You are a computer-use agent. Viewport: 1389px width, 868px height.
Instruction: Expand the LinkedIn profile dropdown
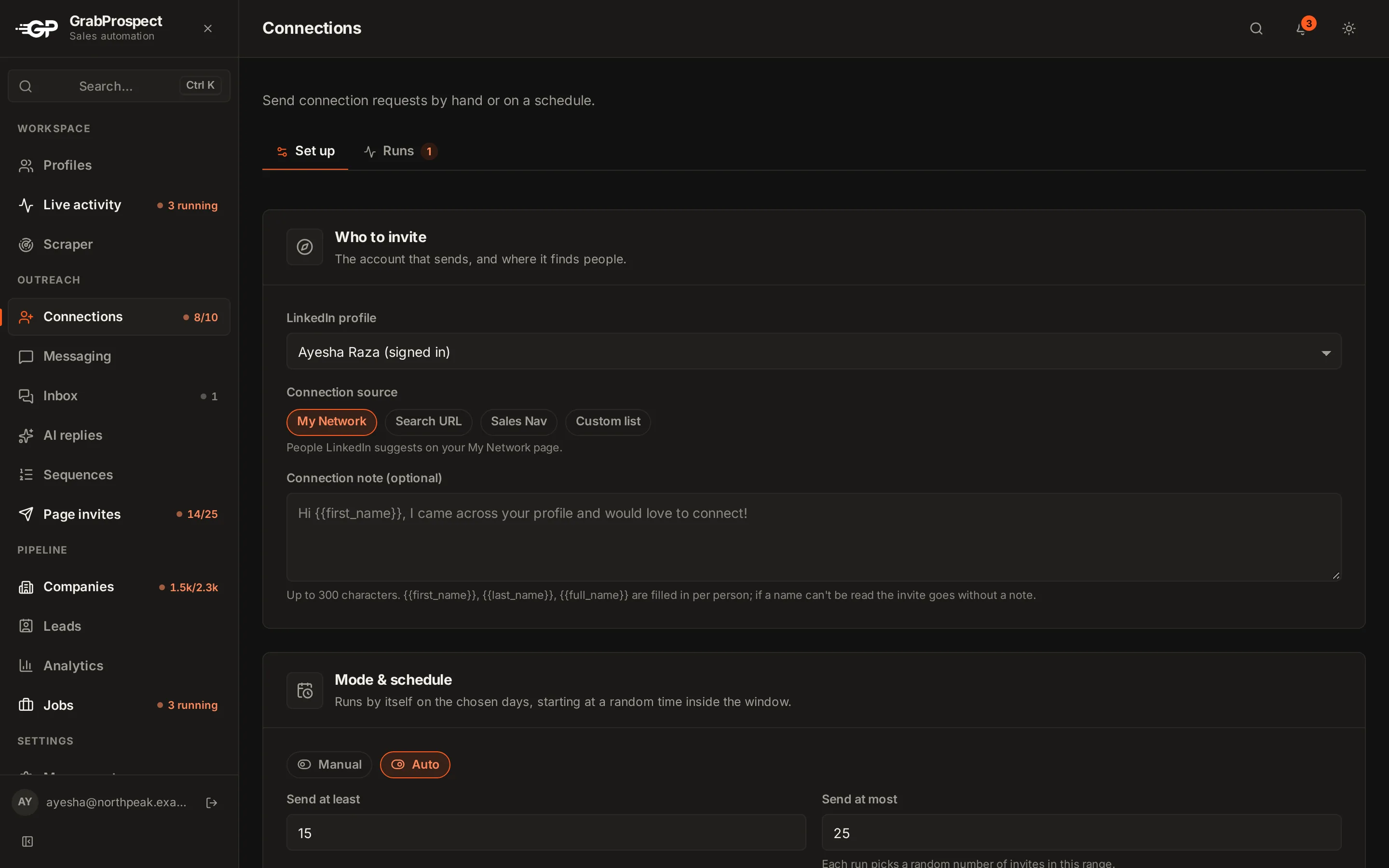(813, 352)
